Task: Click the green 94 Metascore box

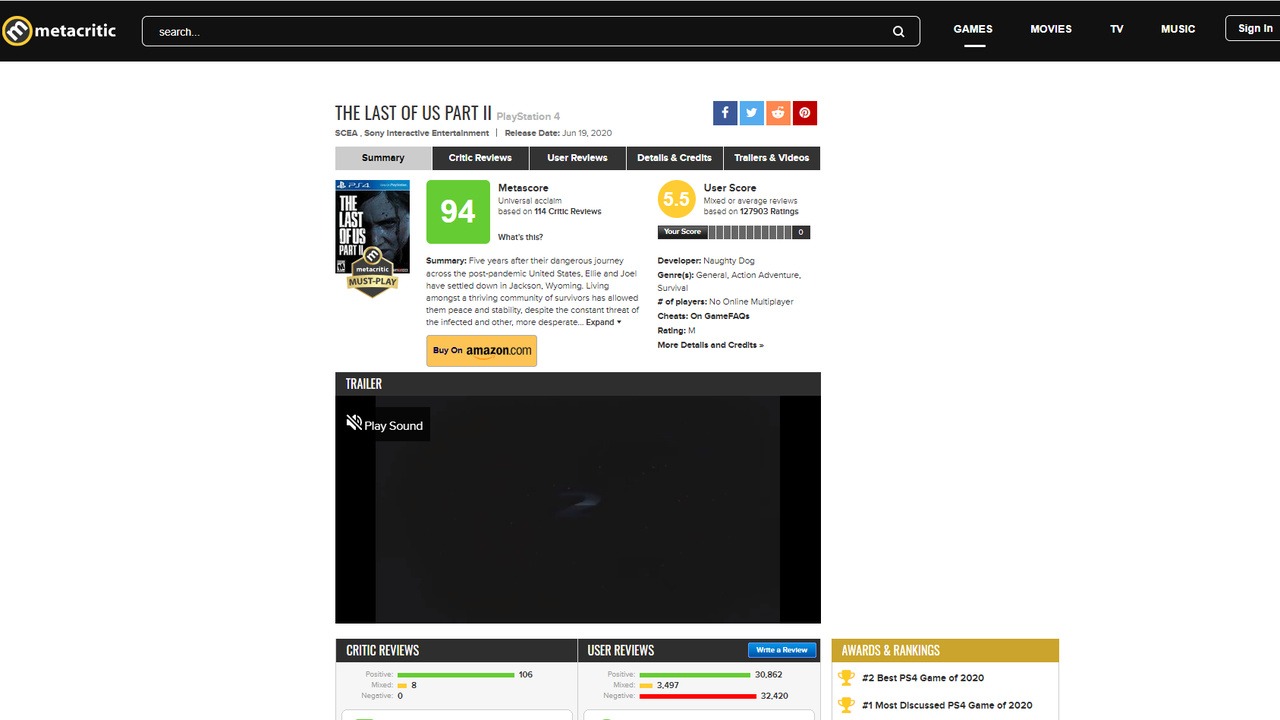Action: pos(458,212)
